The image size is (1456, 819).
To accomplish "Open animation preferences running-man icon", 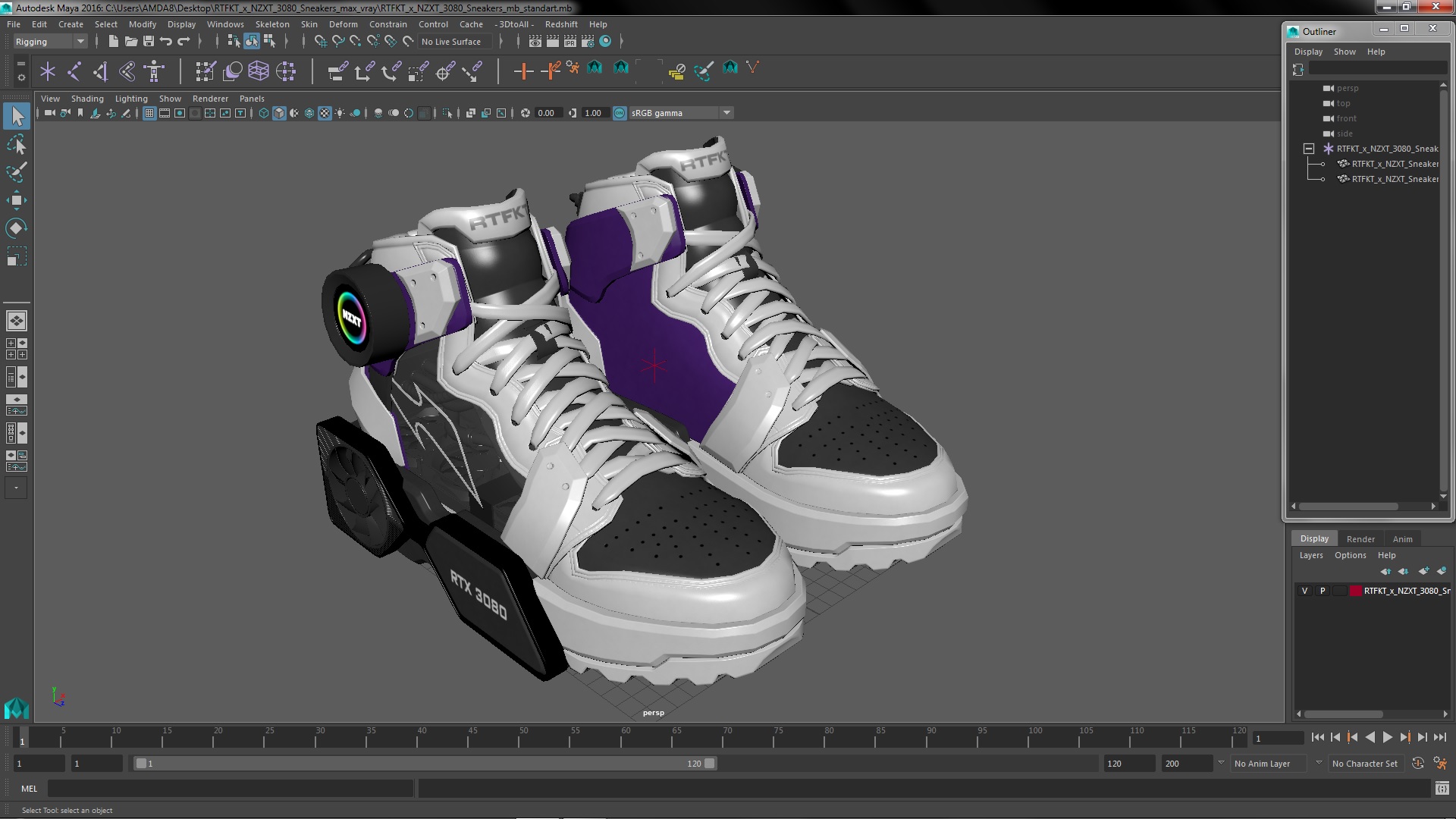I will point(1439,764).
